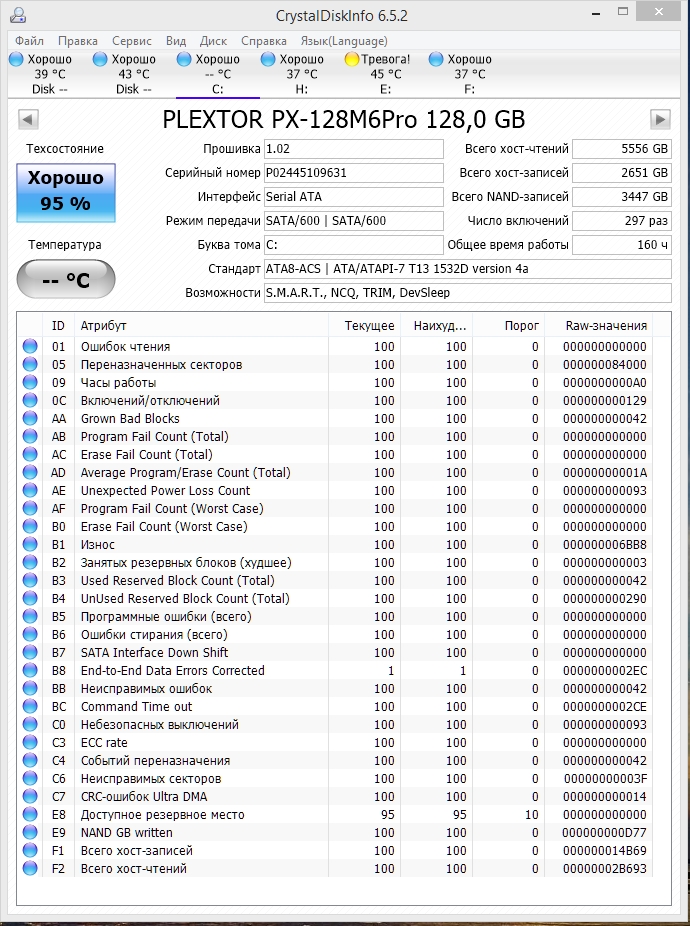The width and height of the screenshot is (690, 926).
Task: Click the CrystalDiskInfo app icon in title bar
Action: pyautogui.click(x=15, y=15)
